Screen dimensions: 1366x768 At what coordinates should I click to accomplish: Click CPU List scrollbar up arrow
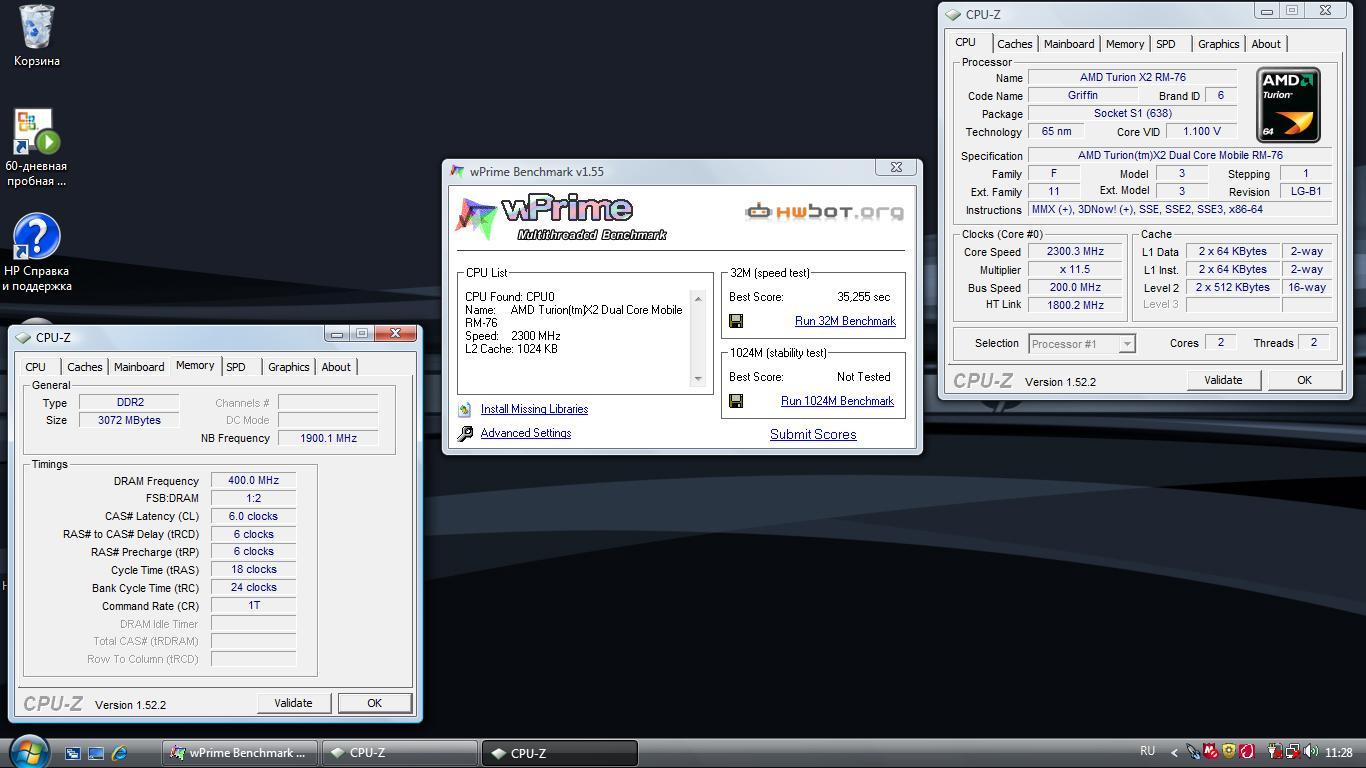pyautogui.click(x=698, y=299)
